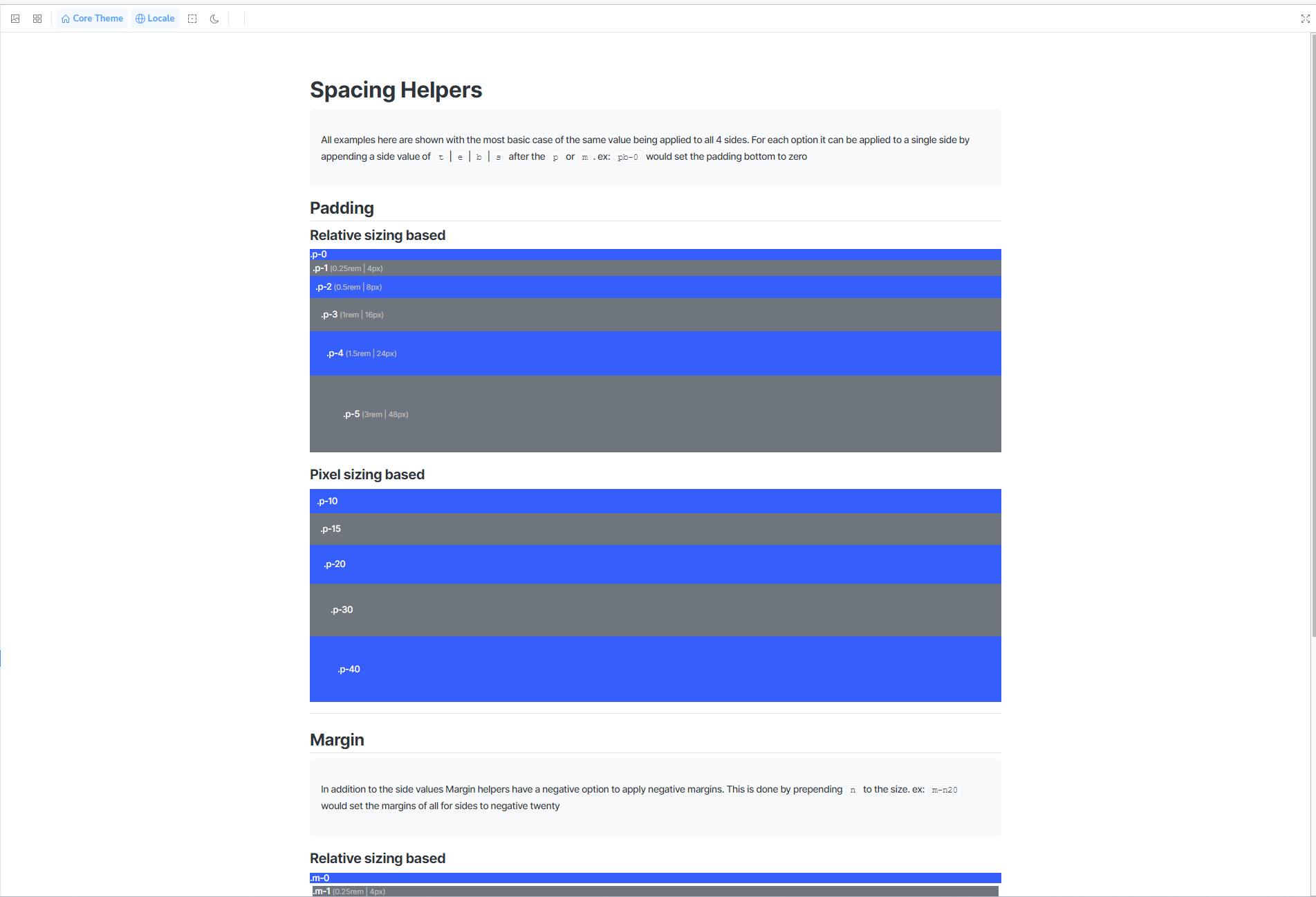Image resolution: width=1316 pixels, height=897 pixels.
Task: Open the Locale dropdown
Action: [x=155, y=18]
